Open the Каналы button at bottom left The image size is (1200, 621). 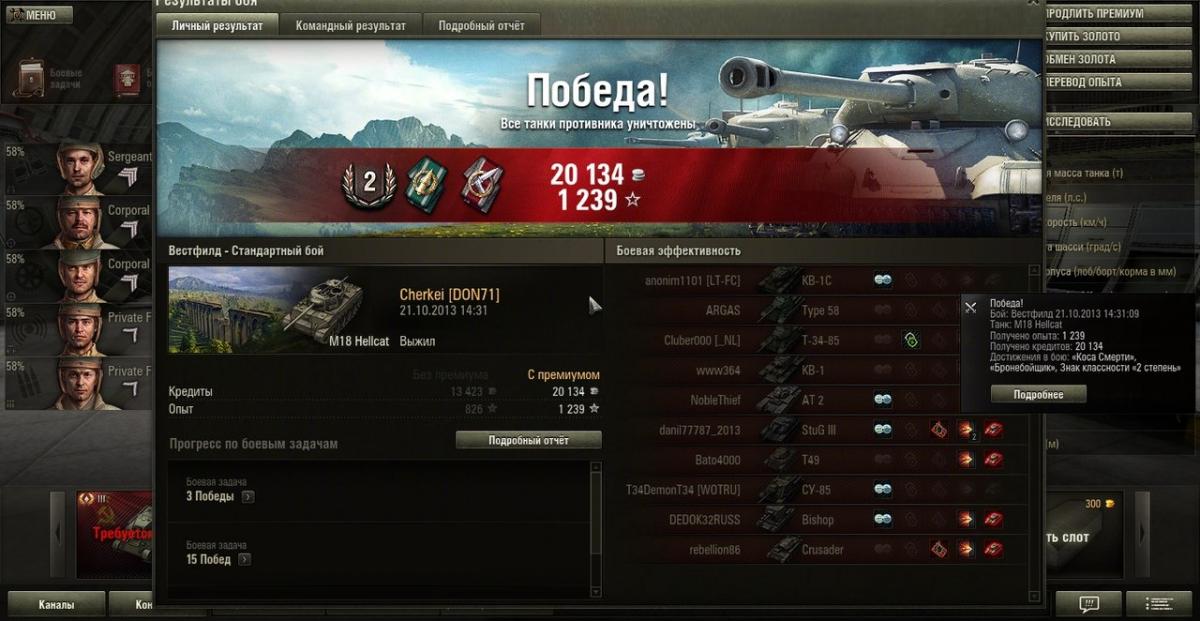[x=56, y=604]
